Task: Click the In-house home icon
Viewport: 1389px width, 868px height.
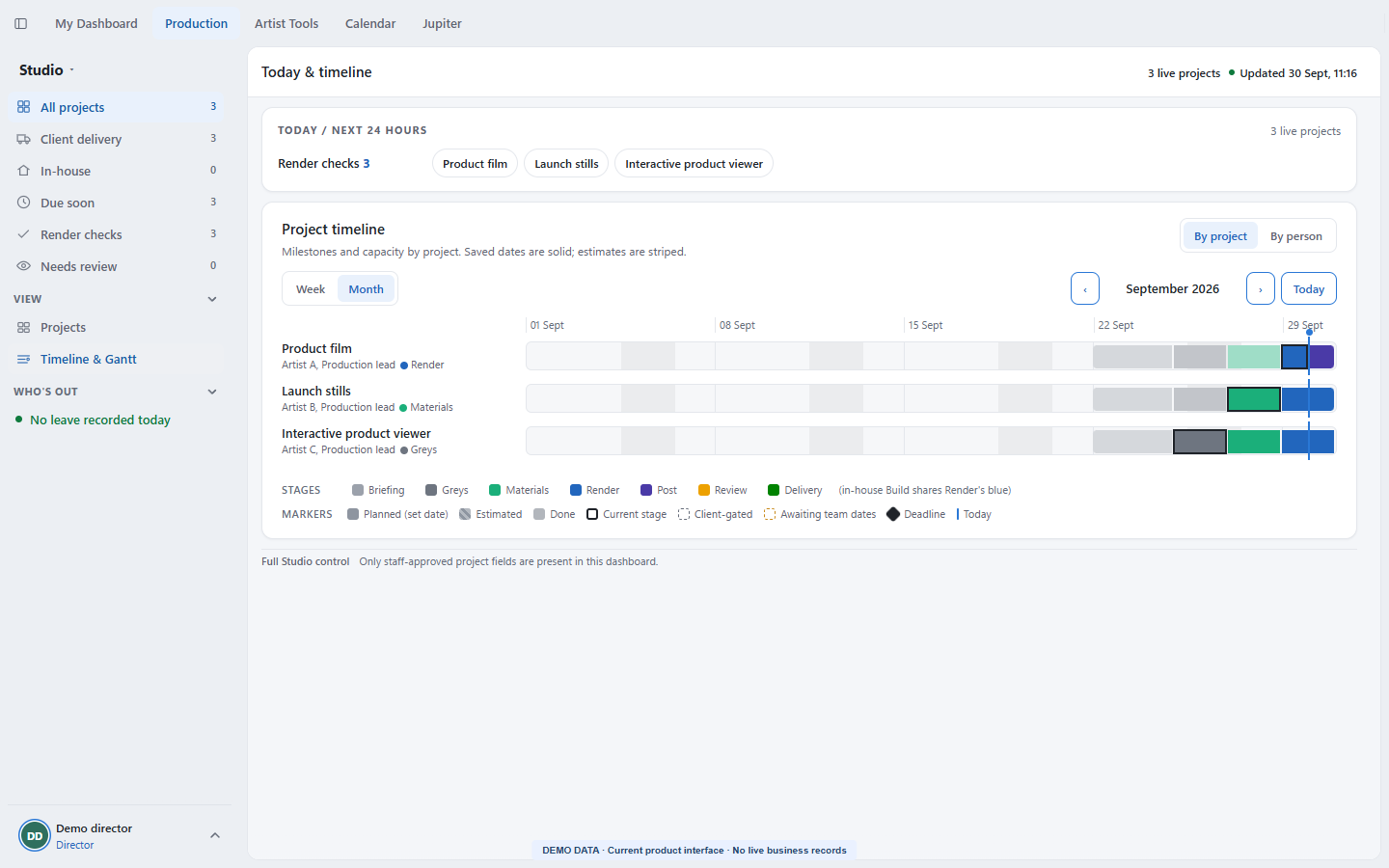Action: tap(23, 171)
